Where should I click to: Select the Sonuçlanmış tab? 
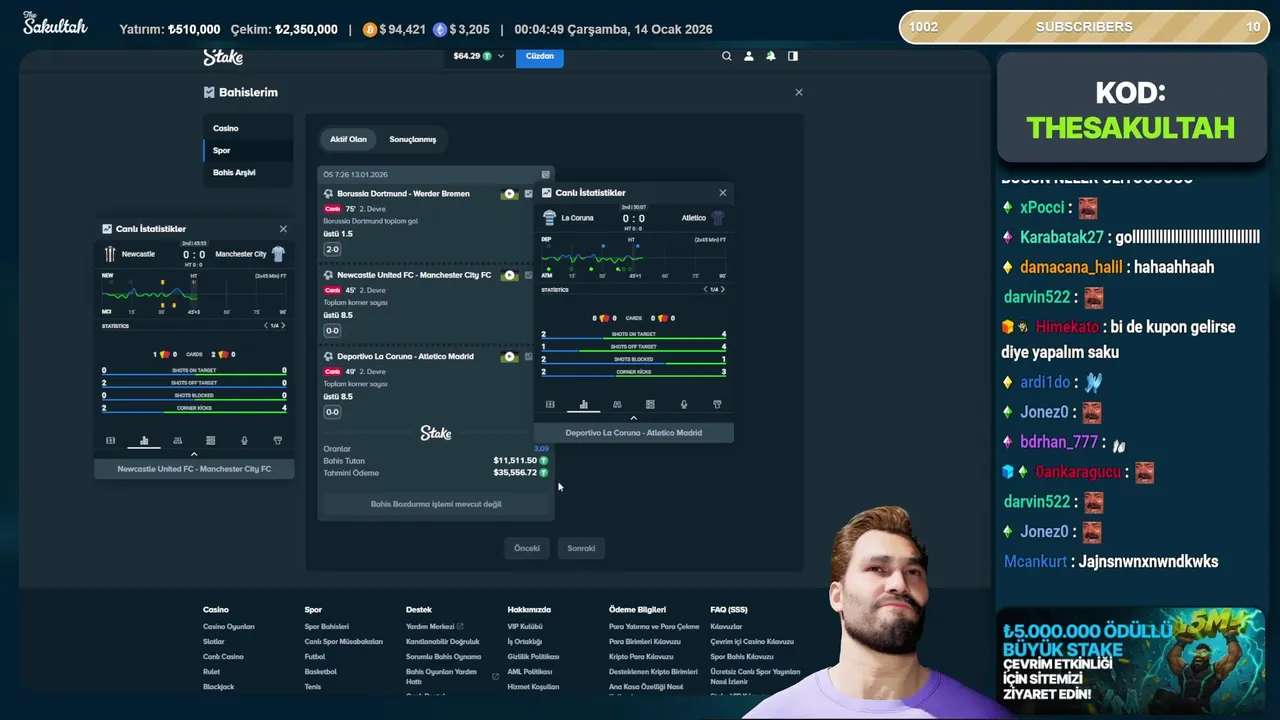(412, 139)
